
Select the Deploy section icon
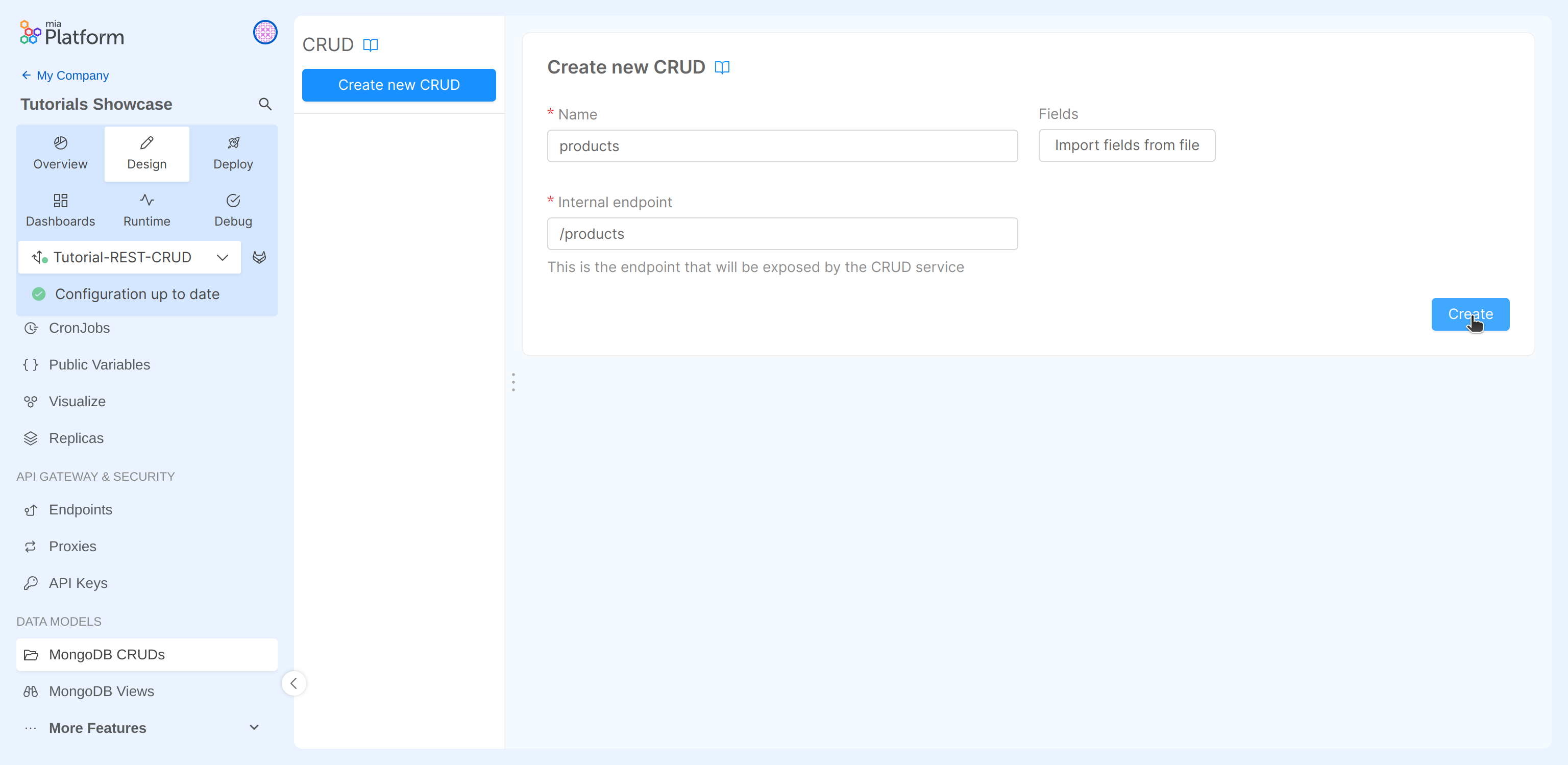pyautogui.click(x=233, y=143)
